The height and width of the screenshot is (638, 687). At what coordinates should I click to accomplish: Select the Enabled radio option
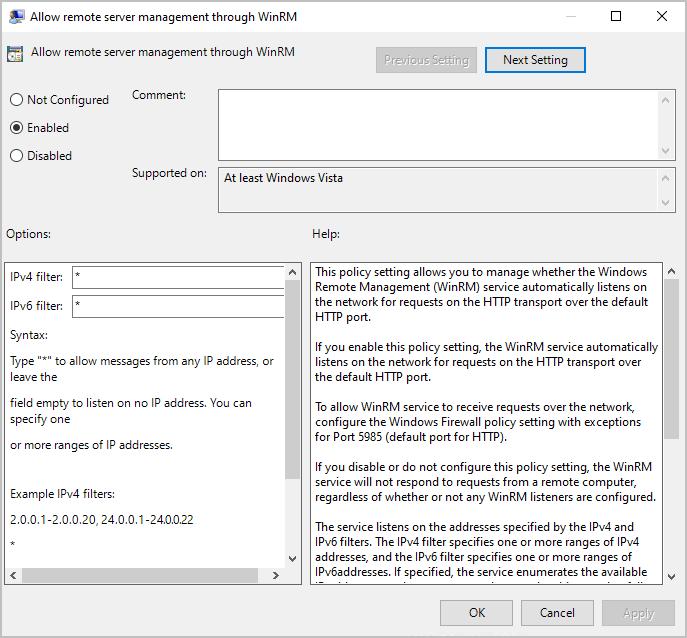16,128
